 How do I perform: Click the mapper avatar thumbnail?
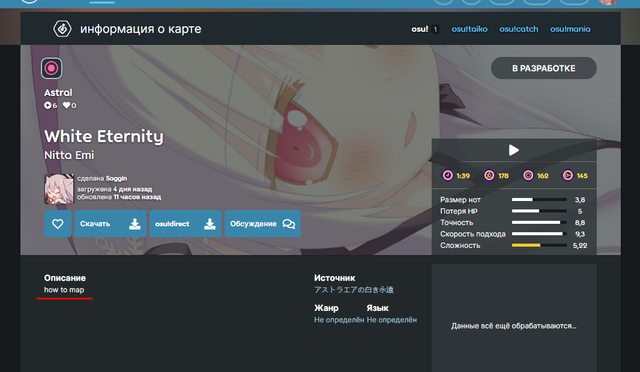59,189
